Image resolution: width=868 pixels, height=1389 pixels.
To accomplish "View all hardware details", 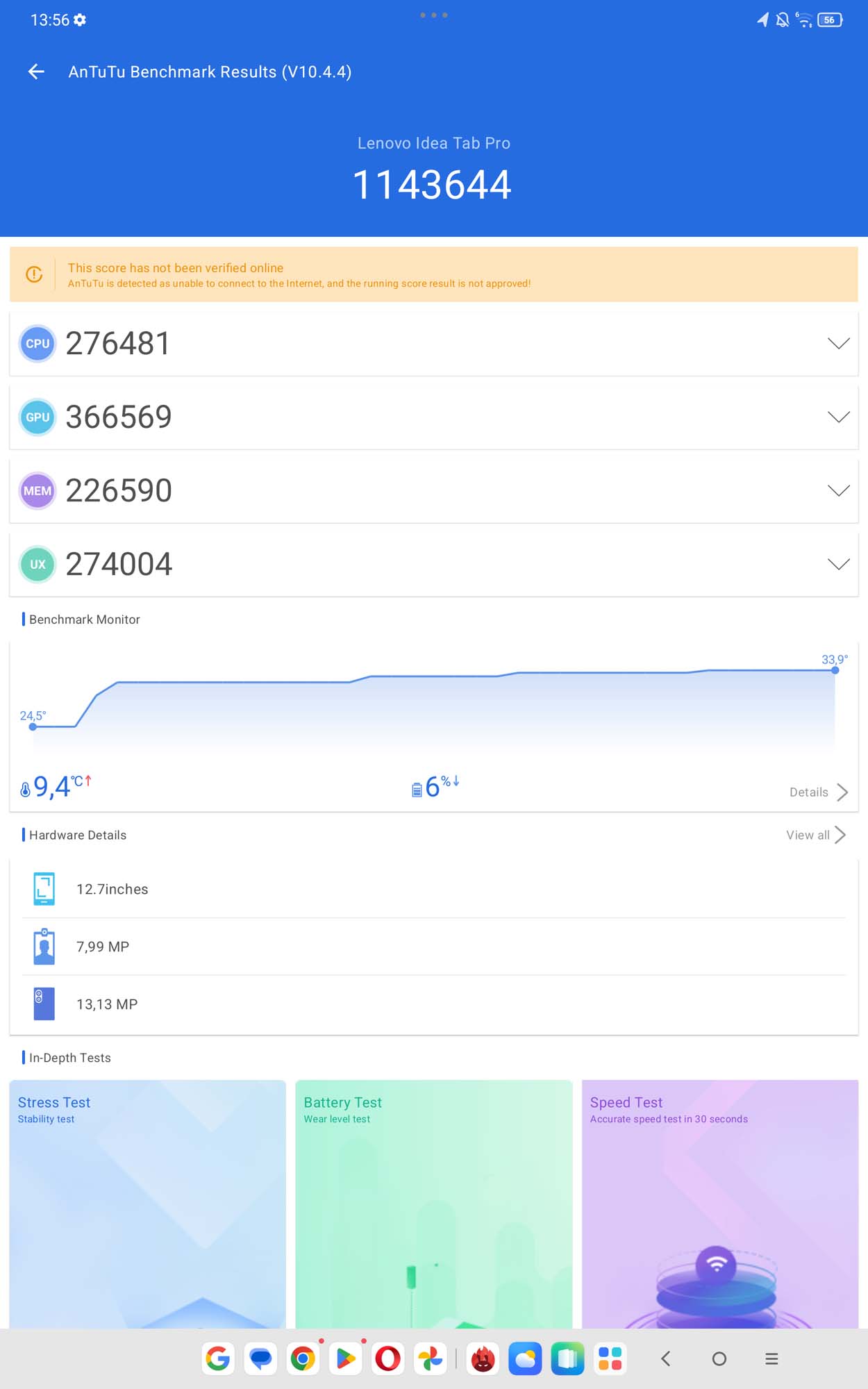I will point(815,835).
